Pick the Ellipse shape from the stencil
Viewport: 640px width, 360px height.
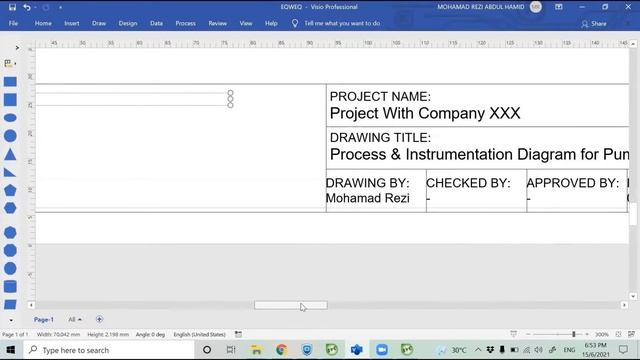click(10, 118)
